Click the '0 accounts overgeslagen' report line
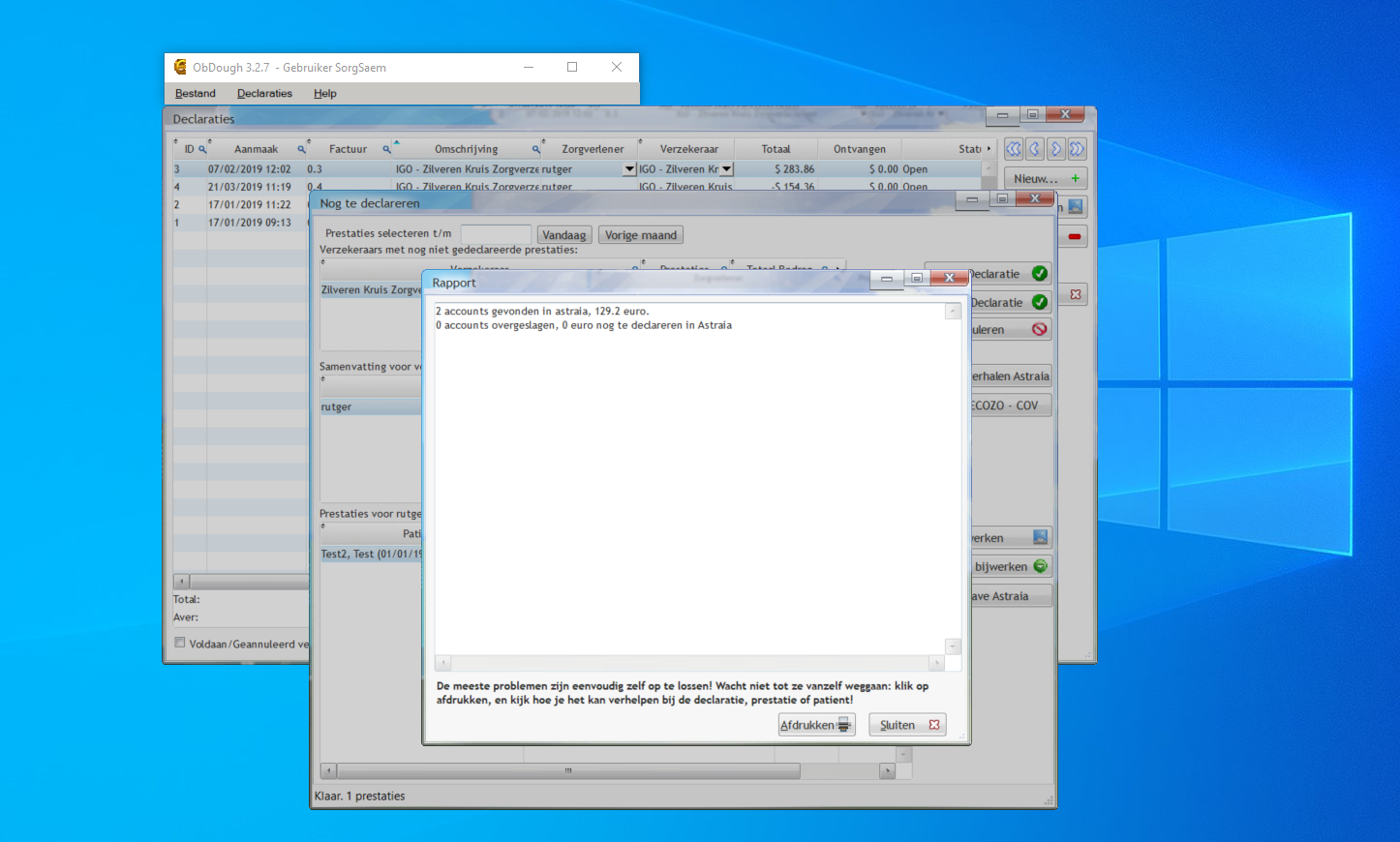This screenshot has width=1400, height=842. [584, 325]
